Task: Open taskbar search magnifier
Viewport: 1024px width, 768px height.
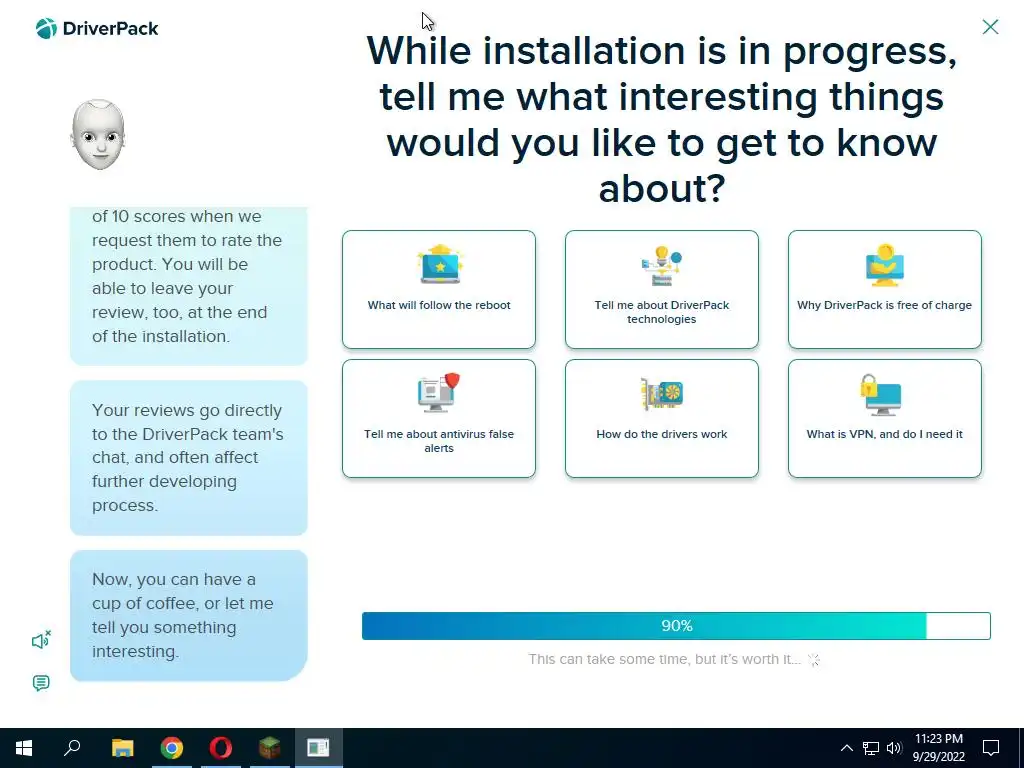Action: 72,748
